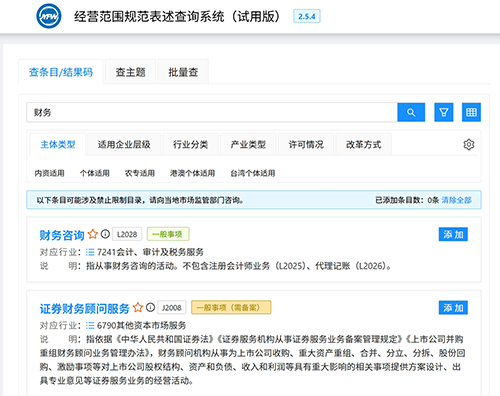
Task: Click the blue search magnifier button
Action: pyautogui.click(x=411, y=112)
